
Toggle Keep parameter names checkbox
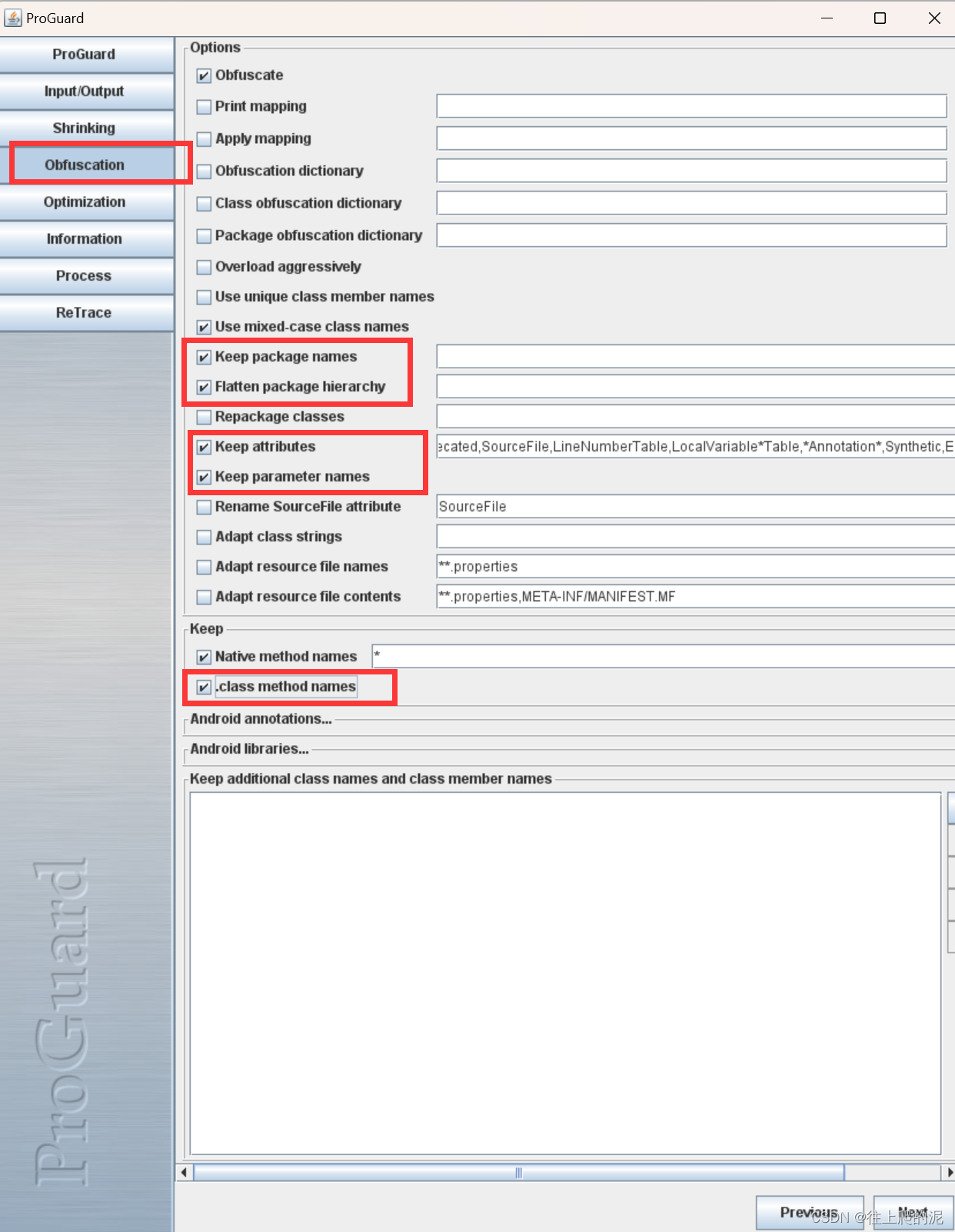[x=204, y=477]
